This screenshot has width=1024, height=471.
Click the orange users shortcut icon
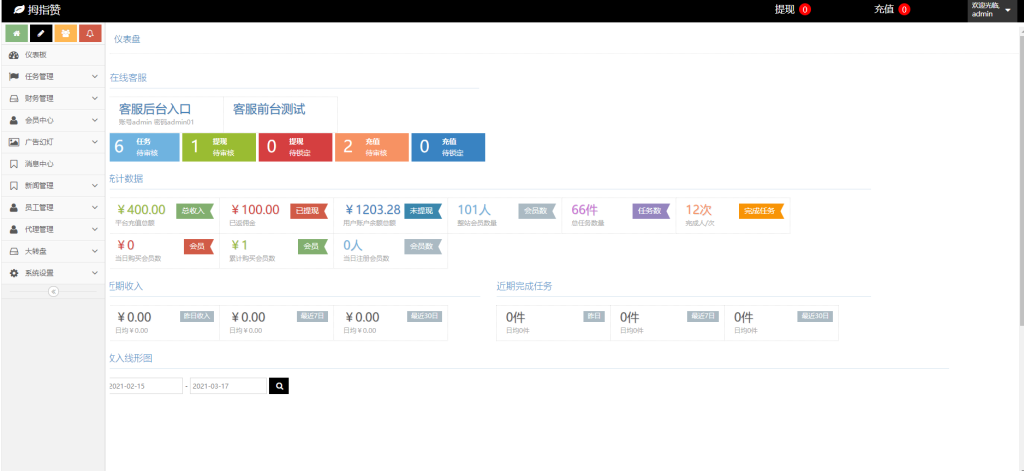click(66, 33)
